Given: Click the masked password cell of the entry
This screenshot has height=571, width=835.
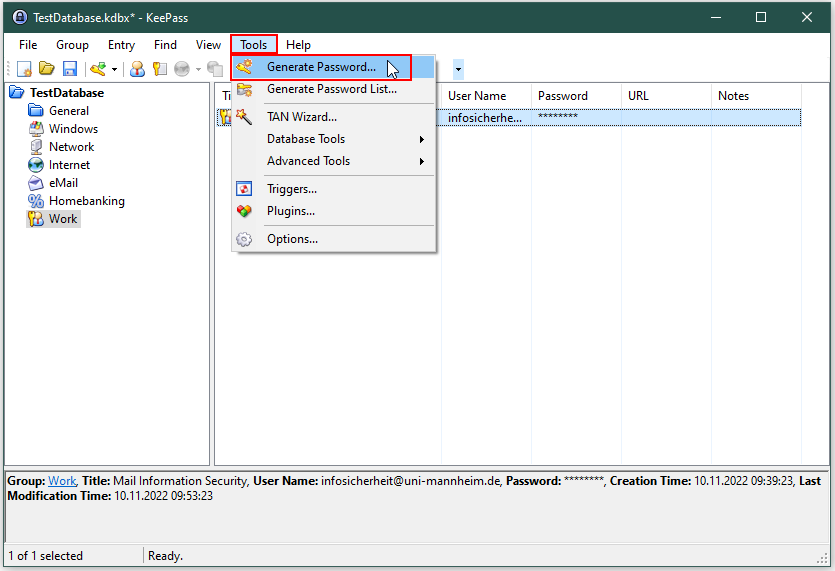Looking at the screenshot, I should pos(576,117).
